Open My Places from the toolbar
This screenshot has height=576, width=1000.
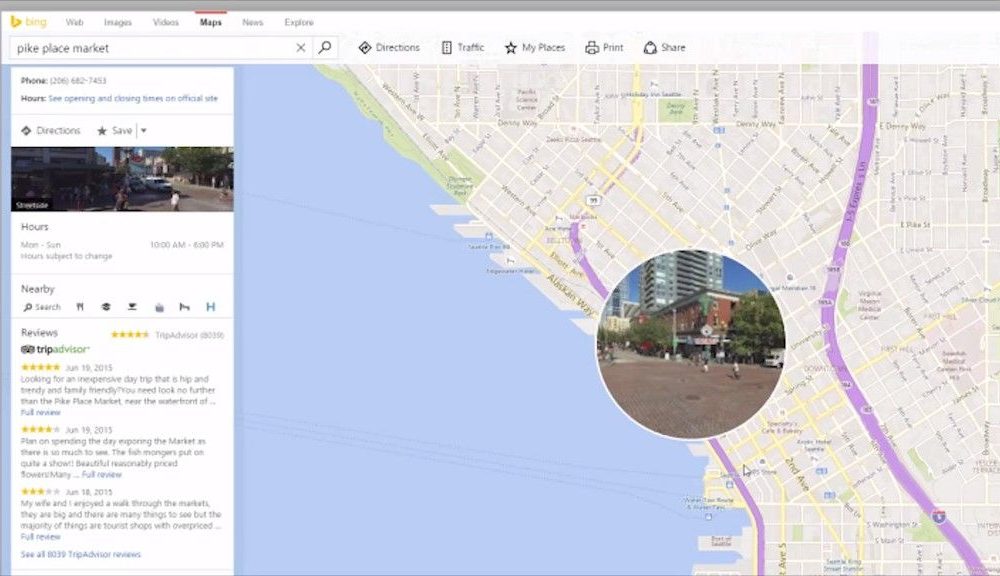click(534, 48)
